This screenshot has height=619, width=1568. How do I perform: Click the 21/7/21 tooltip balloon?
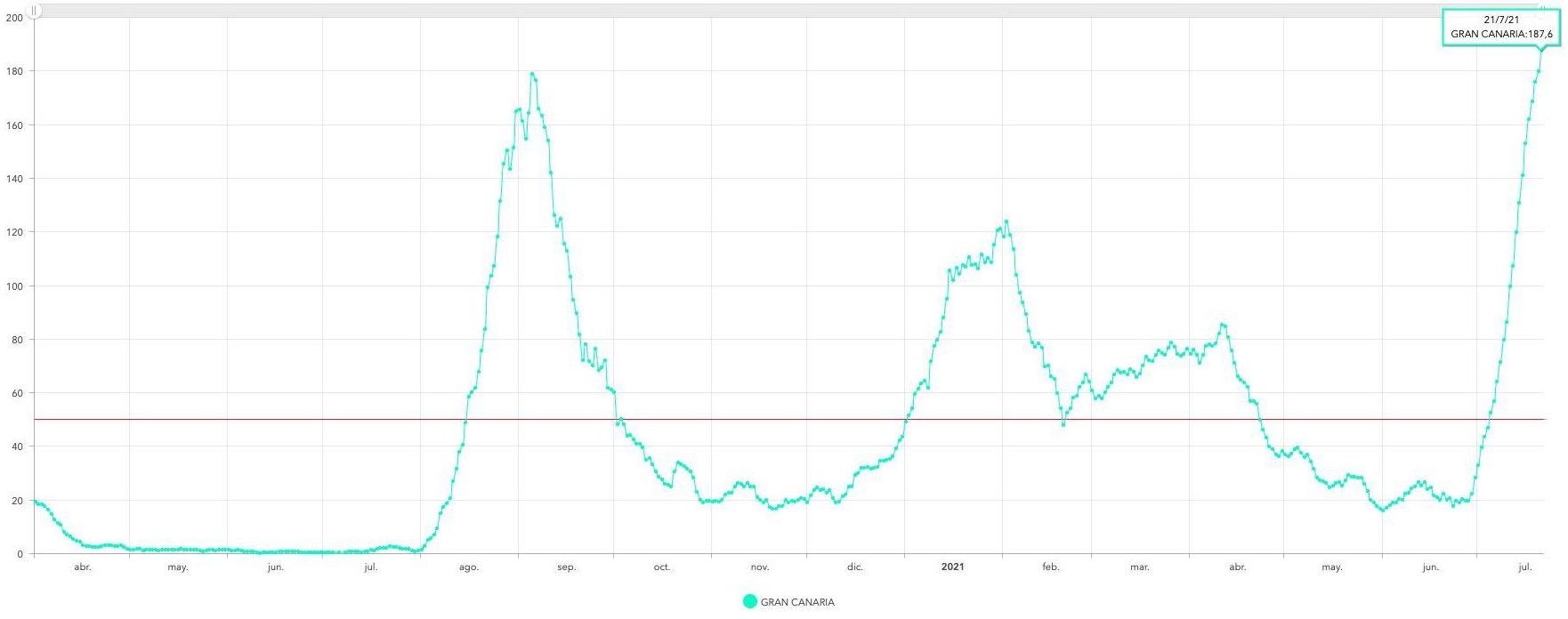(1500, 27)
